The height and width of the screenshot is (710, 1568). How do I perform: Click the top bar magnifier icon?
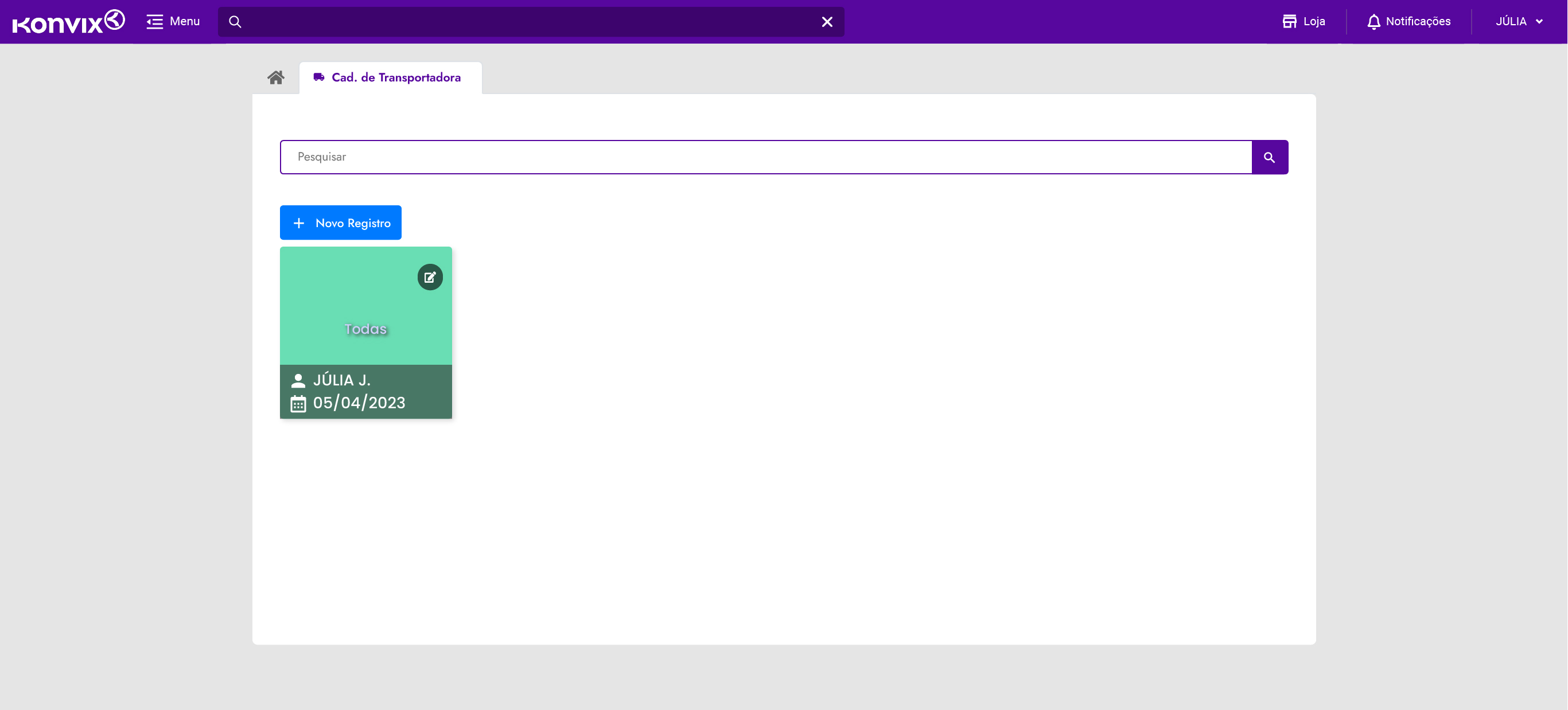pyautogui.click(x=235, y=22)
